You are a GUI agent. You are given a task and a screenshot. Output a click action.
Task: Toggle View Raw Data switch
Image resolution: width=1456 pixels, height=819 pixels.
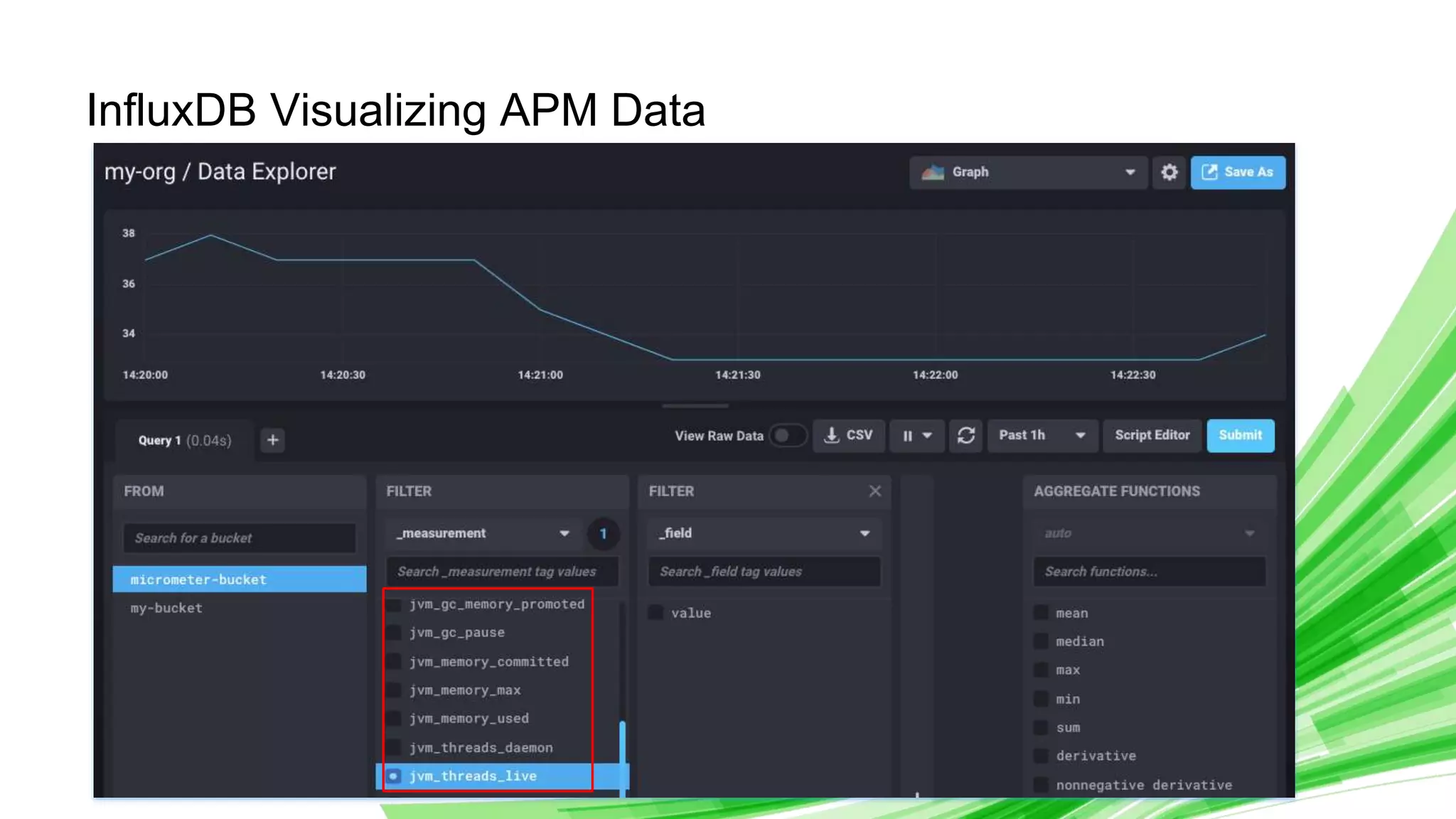[788, 435]
